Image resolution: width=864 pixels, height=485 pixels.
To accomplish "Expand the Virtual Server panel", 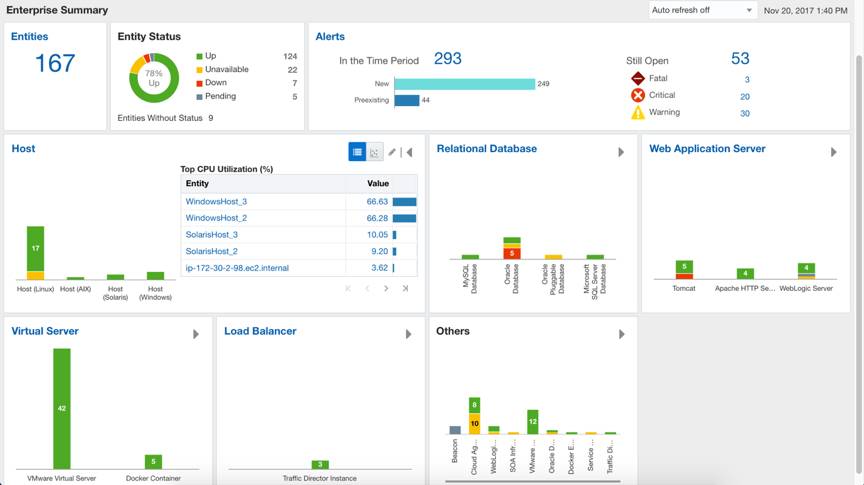I will [x=196, y=334].
